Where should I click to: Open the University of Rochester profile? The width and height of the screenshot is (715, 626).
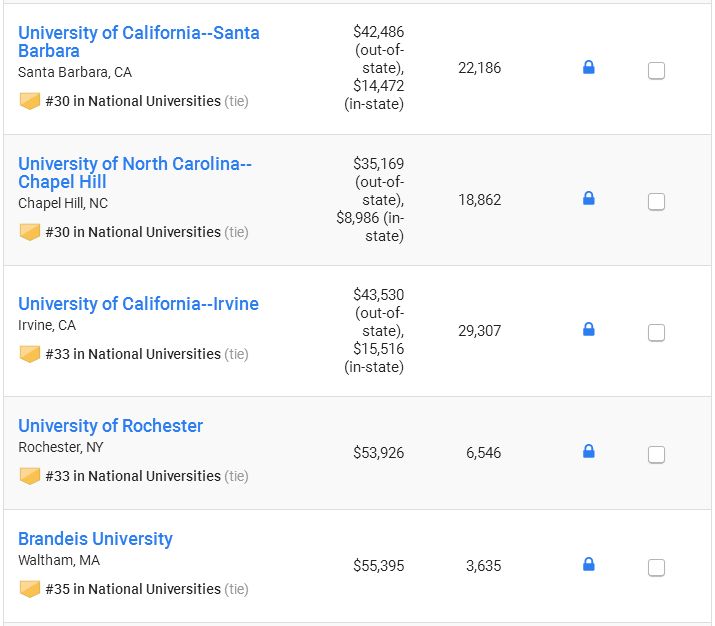click(110, 426)
